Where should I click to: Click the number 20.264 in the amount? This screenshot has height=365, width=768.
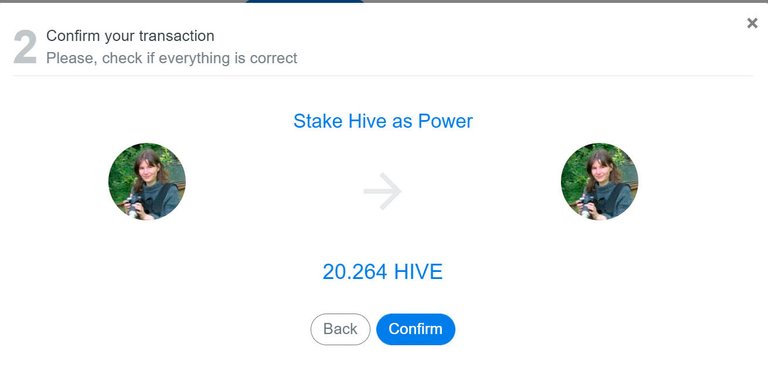click(355, 271)
